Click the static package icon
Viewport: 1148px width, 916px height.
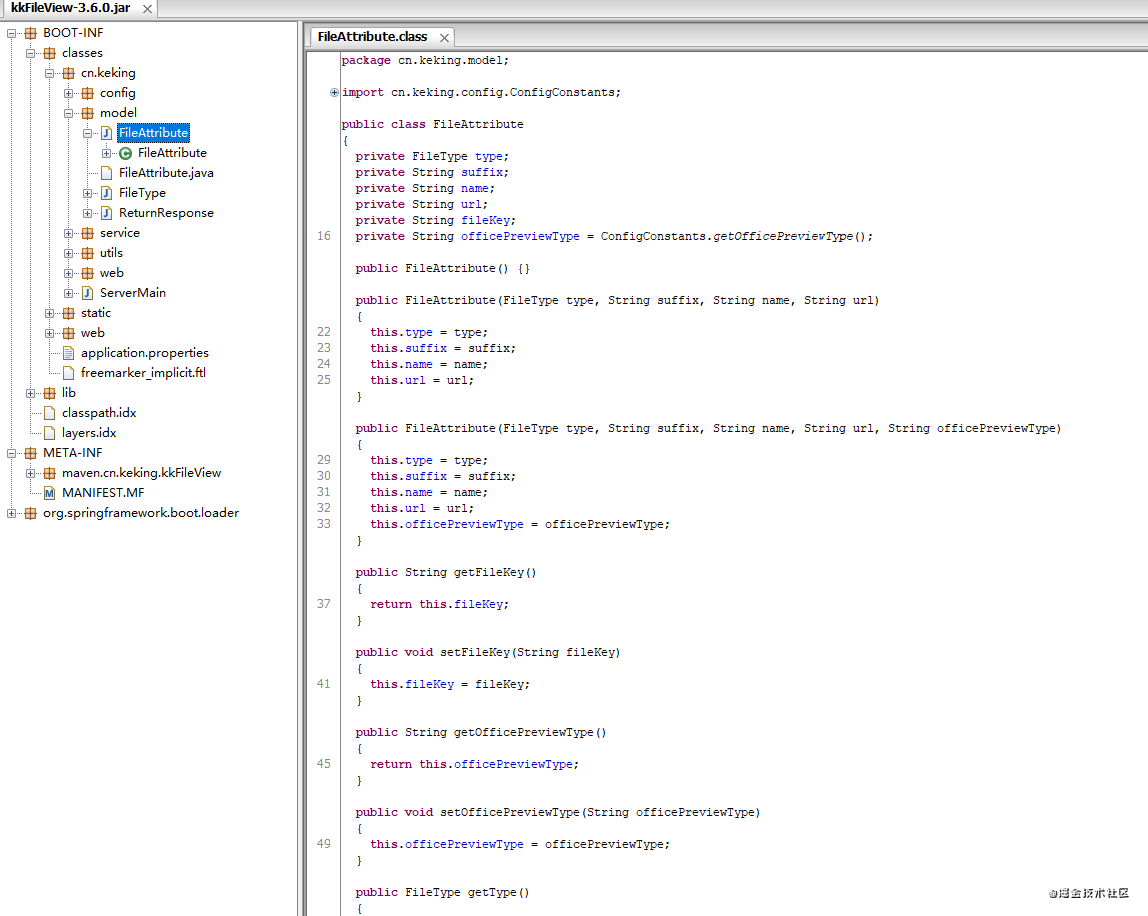[69, 313]
